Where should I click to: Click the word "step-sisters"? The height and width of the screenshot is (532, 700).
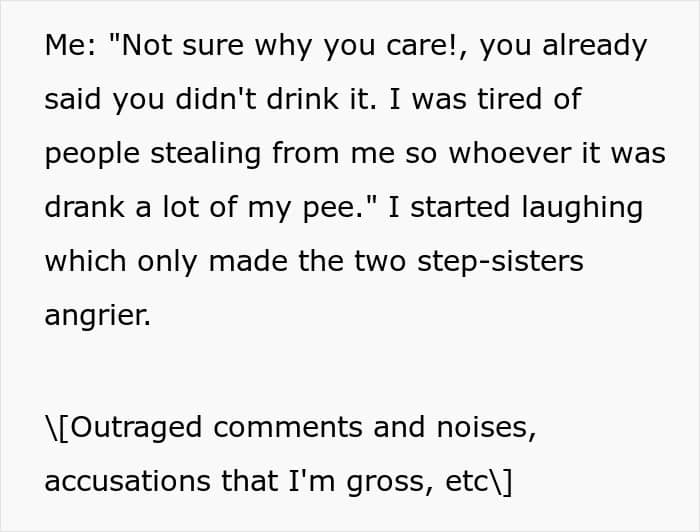click(500, 262)
